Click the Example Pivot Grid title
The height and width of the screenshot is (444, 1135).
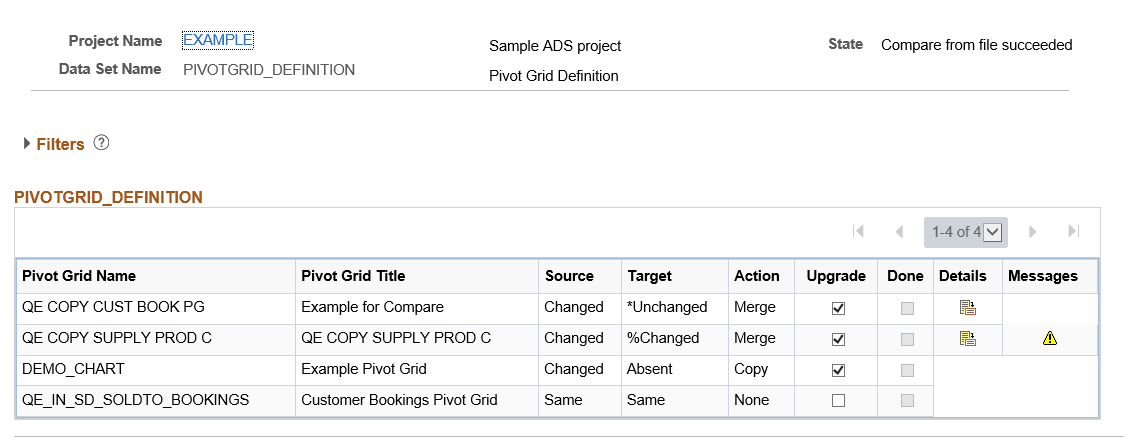[x=363, y=369]
